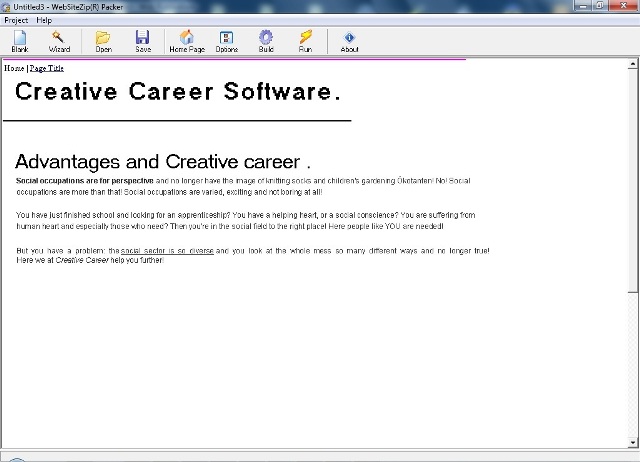Screen dimensions: 640x462
Task: Run the built project
Action: click(305, 41)
